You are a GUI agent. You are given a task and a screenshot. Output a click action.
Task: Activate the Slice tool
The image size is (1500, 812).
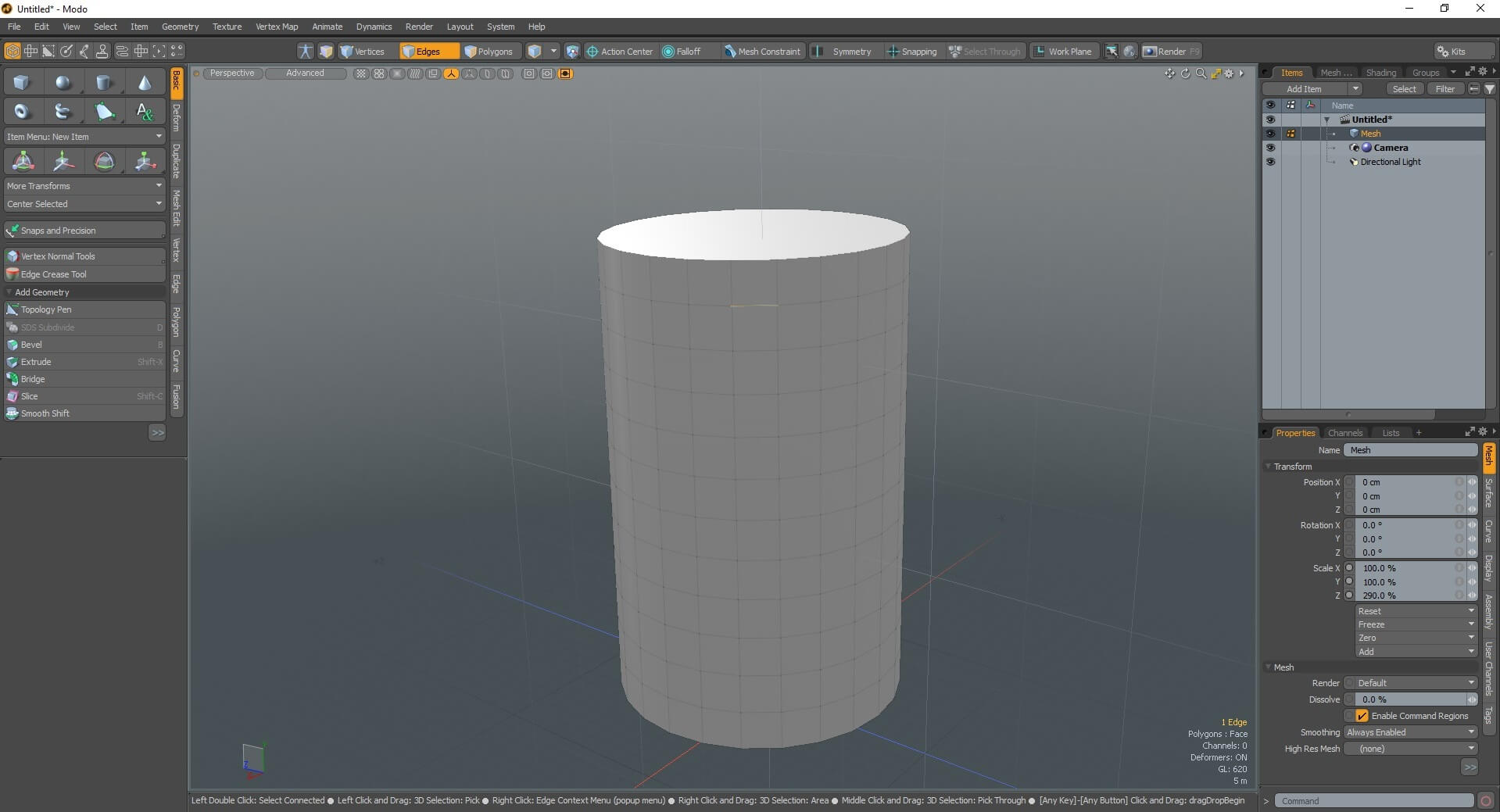pyautogui.click(x=29, y=395)
